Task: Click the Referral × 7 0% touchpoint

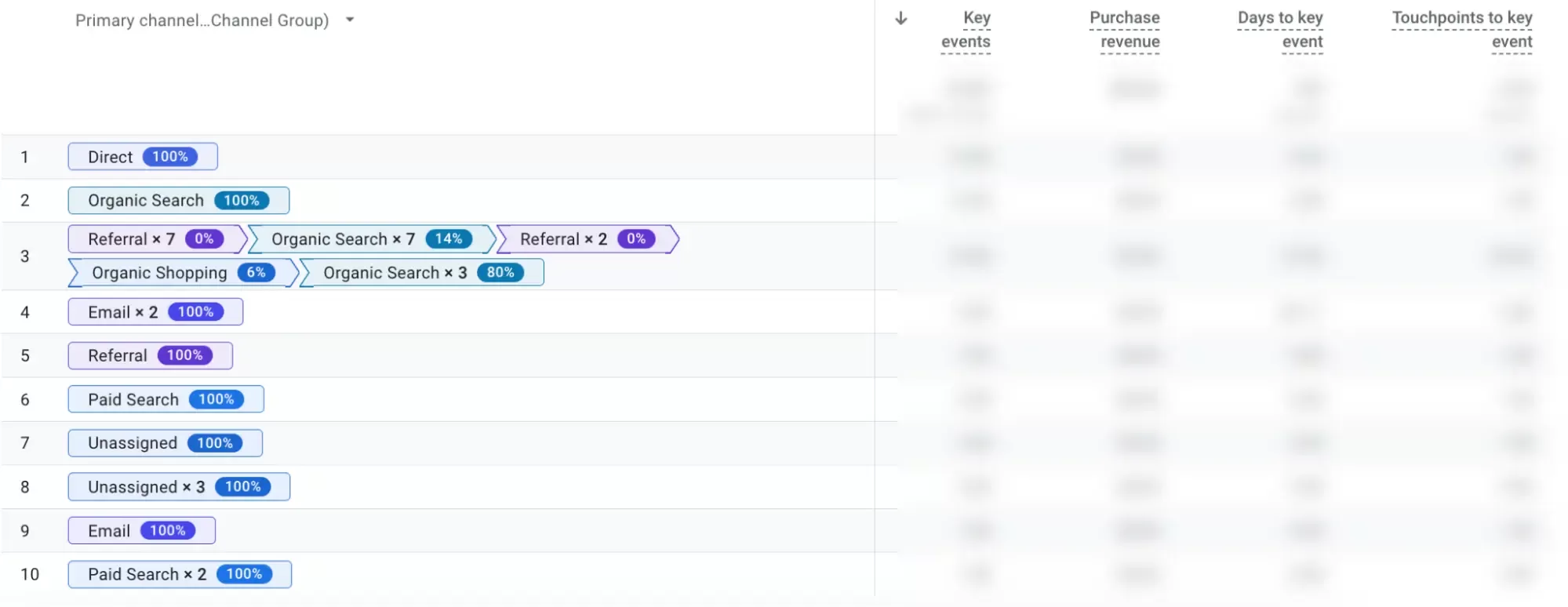Action: point(157,239)
